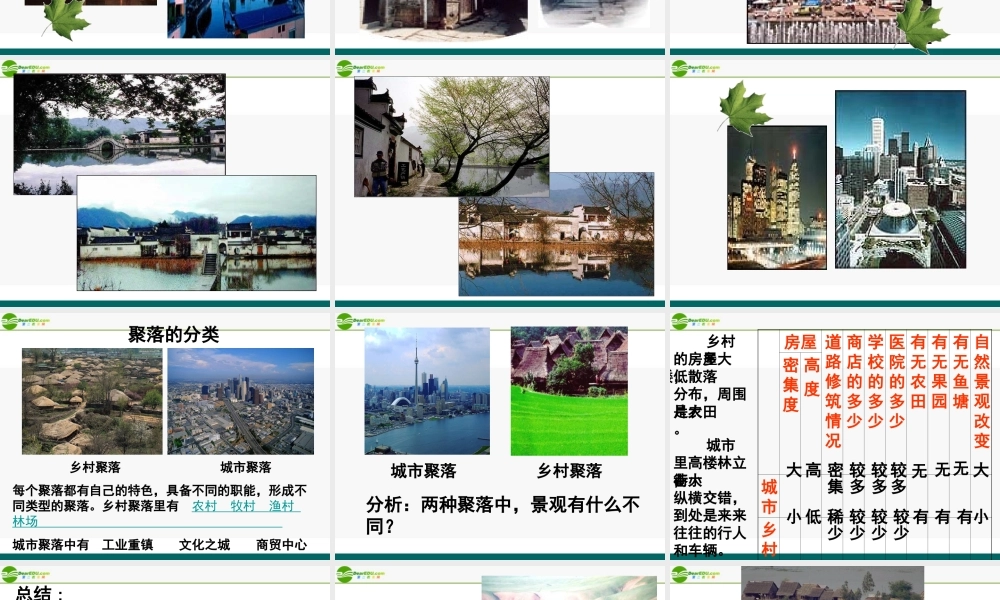Click the table cell 低 in the 乡村 row
Image resolution: width=1000 pixels, height=600 pixels.
tap(813, 516)
